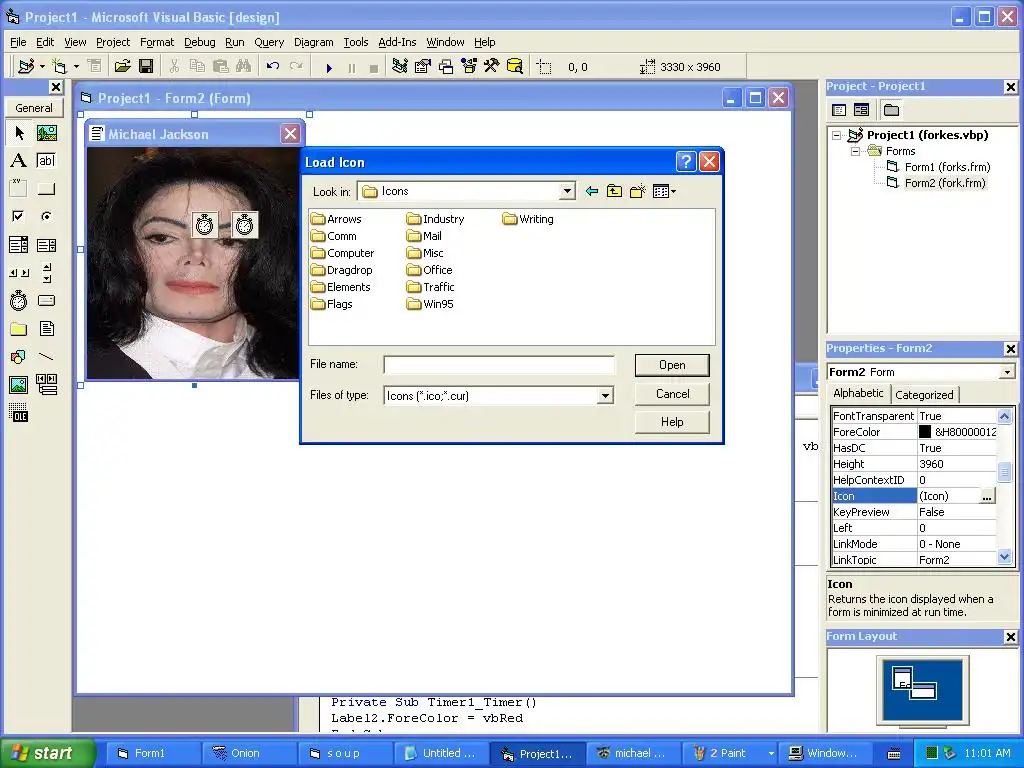Open the Properties Window toolbar icon

click(x=423, y=66)
